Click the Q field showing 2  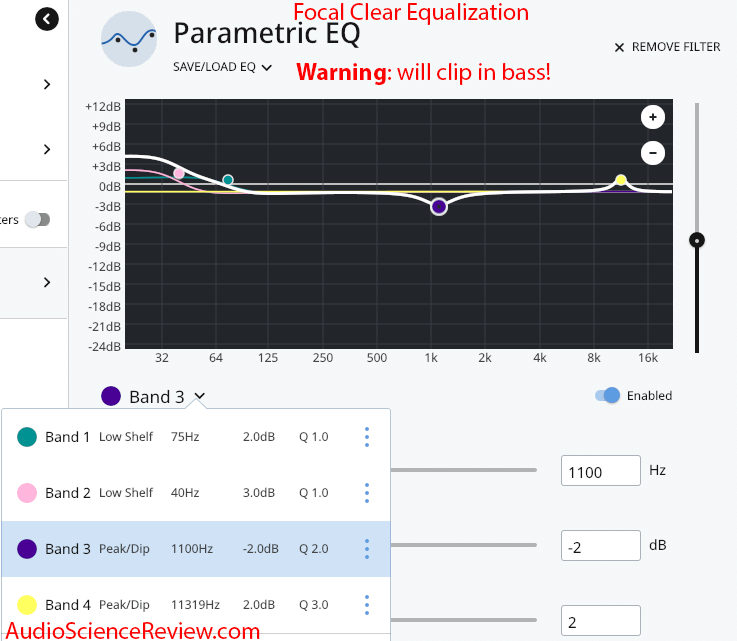(x=601, y=621)
